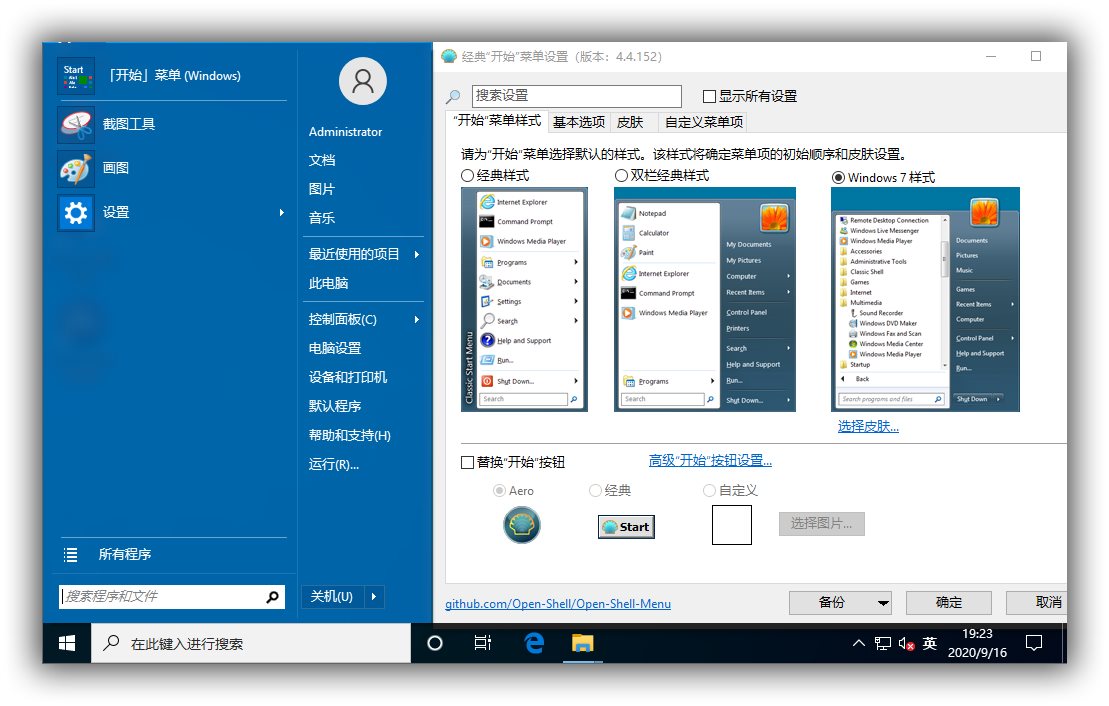Open the Settings (设置) gear icon

tap(76, 212)
